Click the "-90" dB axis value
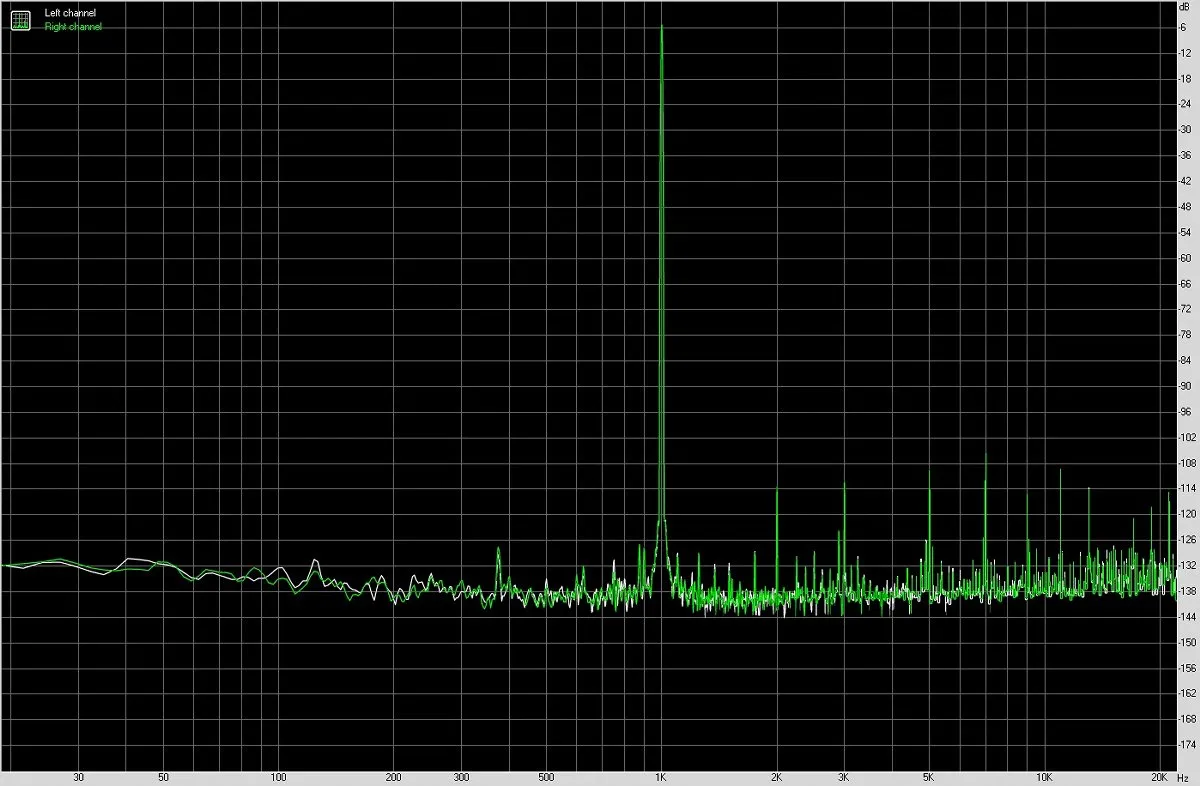 click(1186, 386)
